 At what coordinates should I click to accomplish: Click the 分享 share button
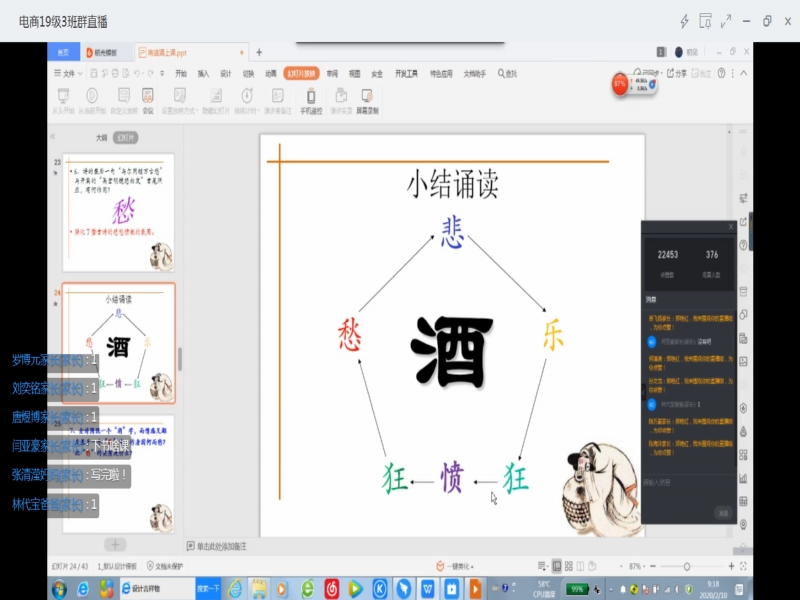coord(677,73)
